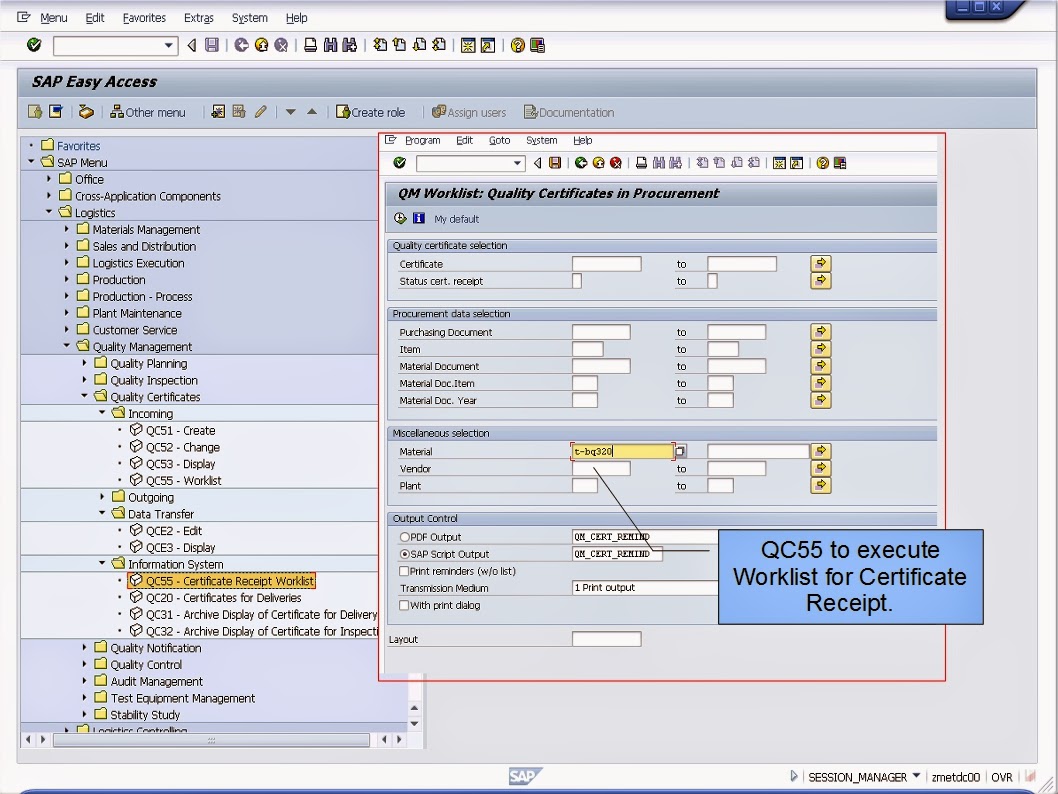Screen dimensions: 1058x794
Task: Click the Back arrow icon in QM toolbar
Action: pyautogui.click(x=536, y=163)
